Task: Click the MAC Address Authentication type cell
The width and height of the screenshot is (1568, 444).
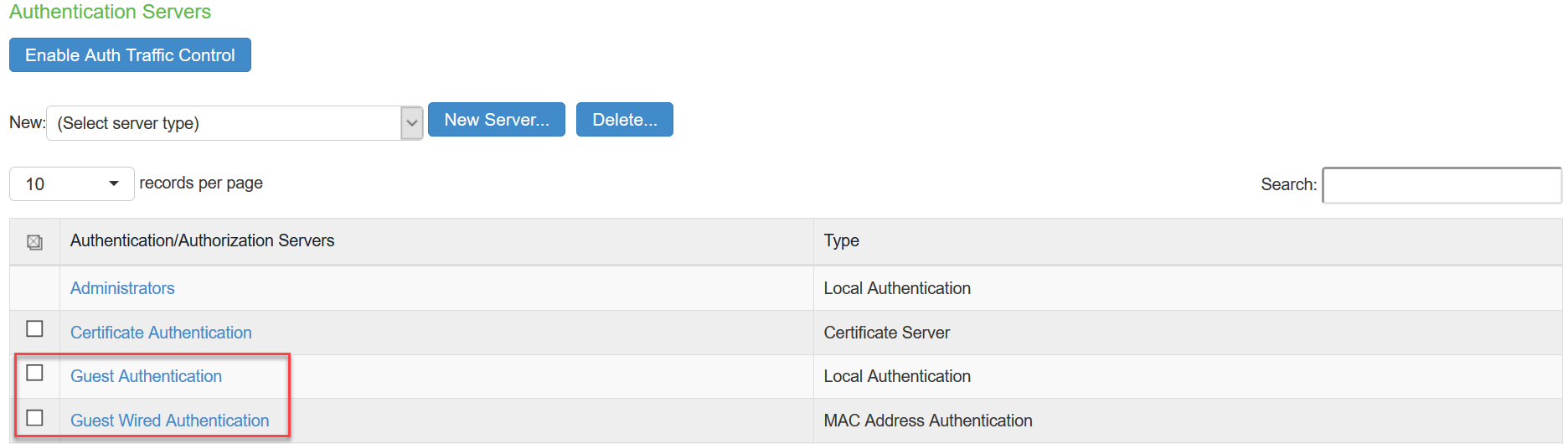Action: [927, 421]
